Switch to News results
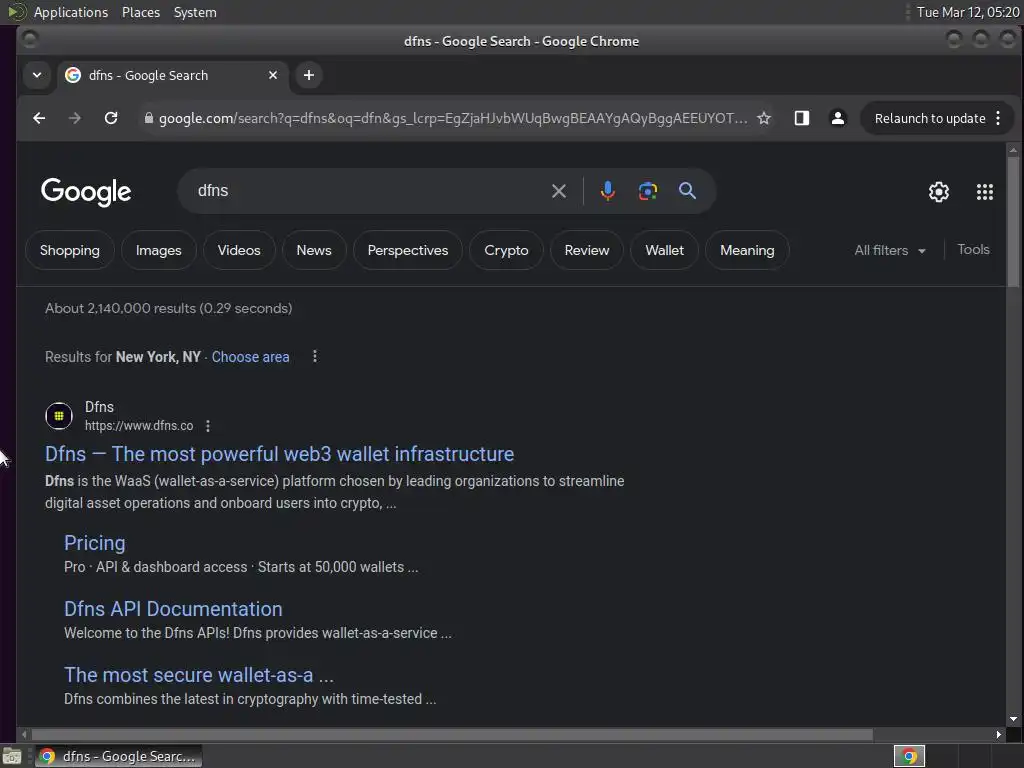Screen dimensions: 1024x768 [x=314, y=250]
